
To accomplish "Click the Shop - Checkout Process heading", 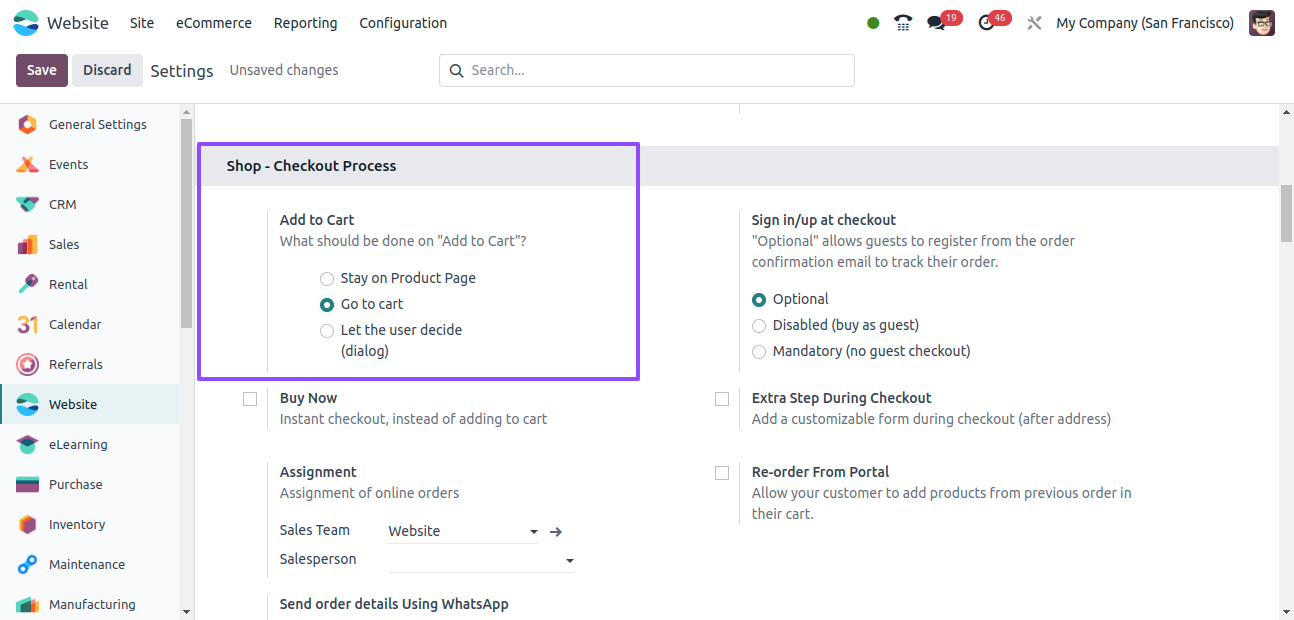I will pos(312,166).
